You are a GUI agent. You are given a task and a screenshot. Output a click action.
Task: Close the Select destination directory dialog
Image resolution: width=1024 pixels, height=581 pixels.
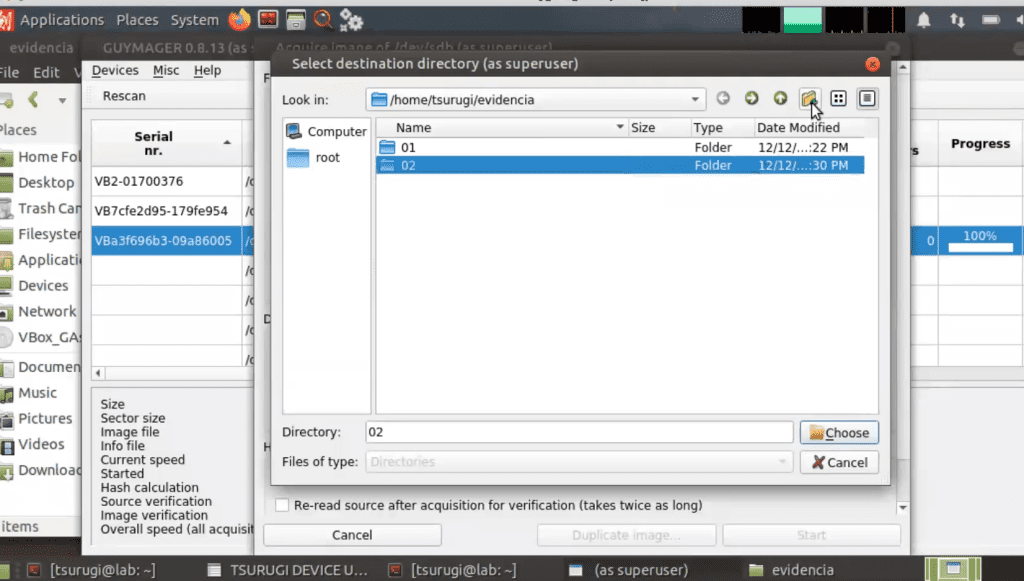pyautogui.click(x=872, y=64)
